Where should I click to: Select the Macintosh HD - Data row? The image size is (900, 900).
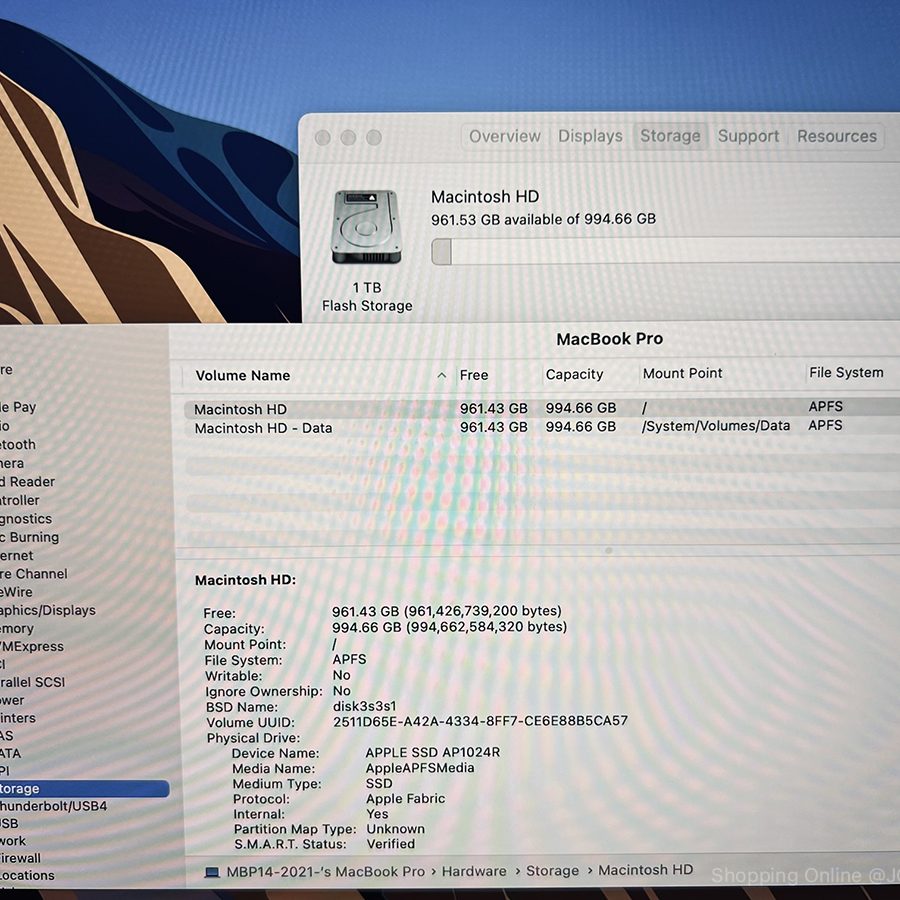(541, 427)
